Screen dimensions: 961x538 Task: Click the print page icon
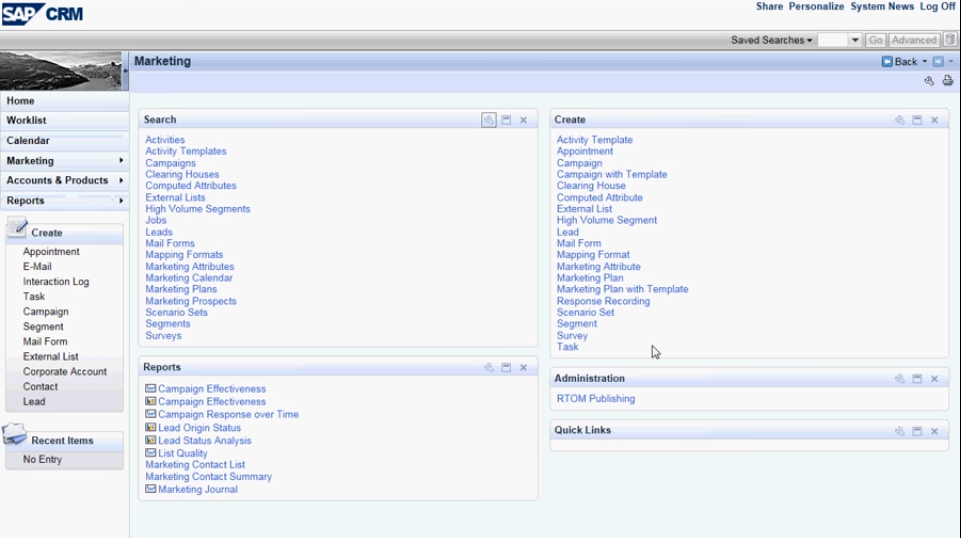[947, 81]
